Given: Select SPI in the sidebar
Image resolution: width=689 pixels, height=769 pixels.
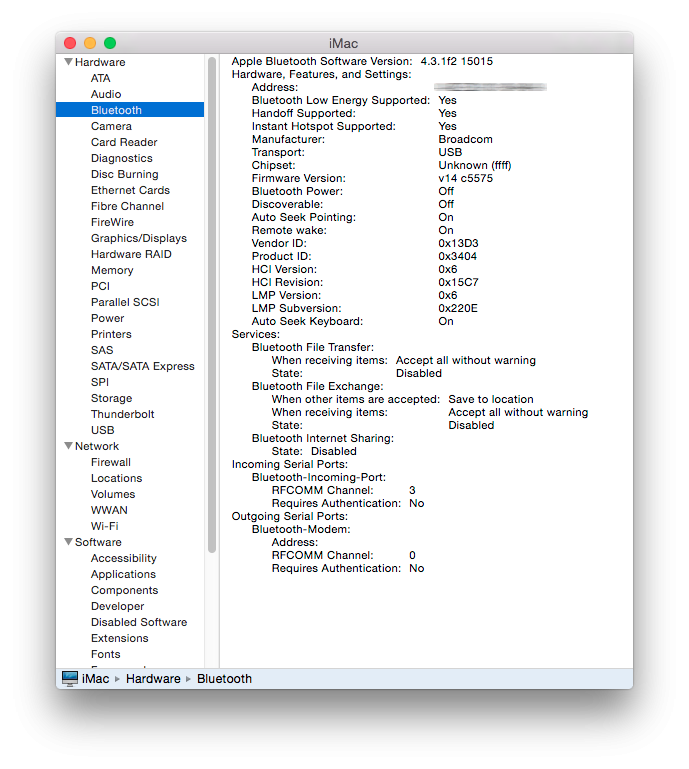Looking at the screenshot, I should 100,382.
